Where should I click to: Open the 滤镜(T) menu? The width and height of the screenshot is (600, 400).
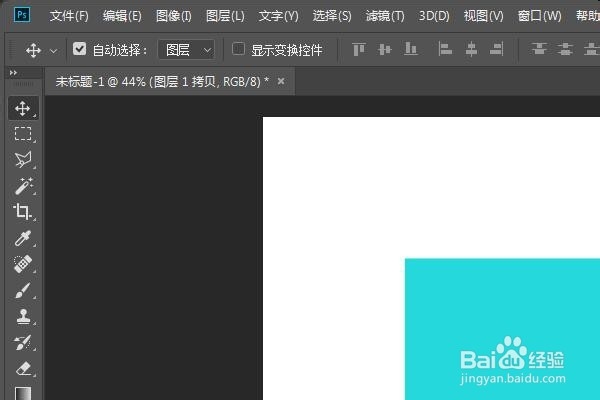pyautogui.click(x=385, y=16)
